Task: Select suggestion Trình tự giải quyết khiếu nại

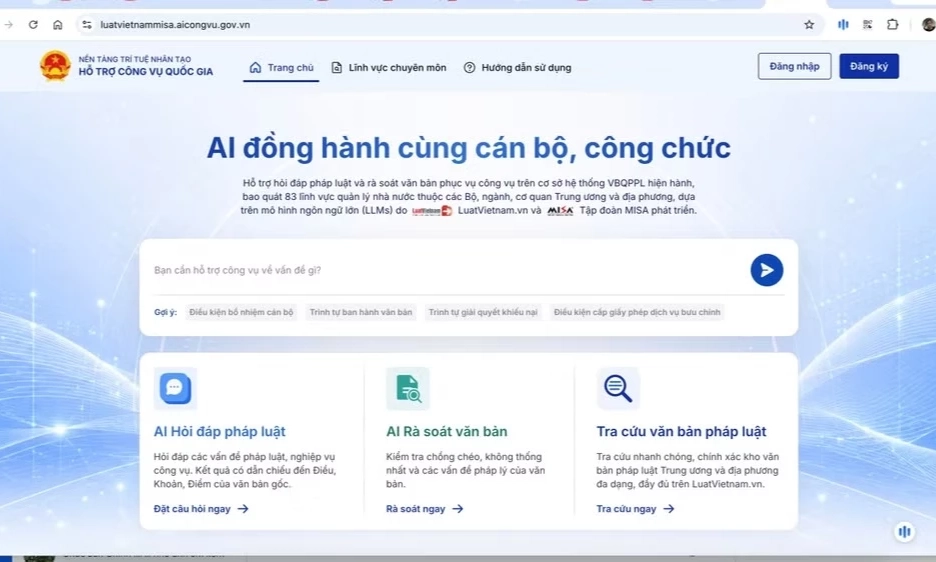Action: coord(483,312)
